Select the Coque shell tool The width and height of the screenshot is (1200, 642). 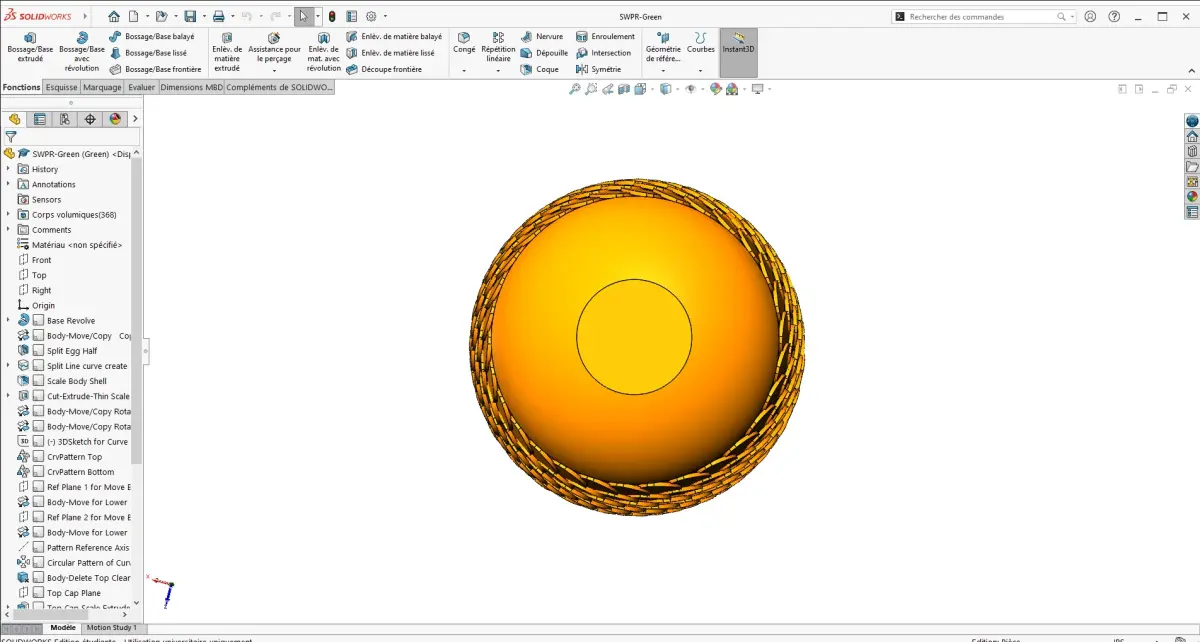coord(540,69)
